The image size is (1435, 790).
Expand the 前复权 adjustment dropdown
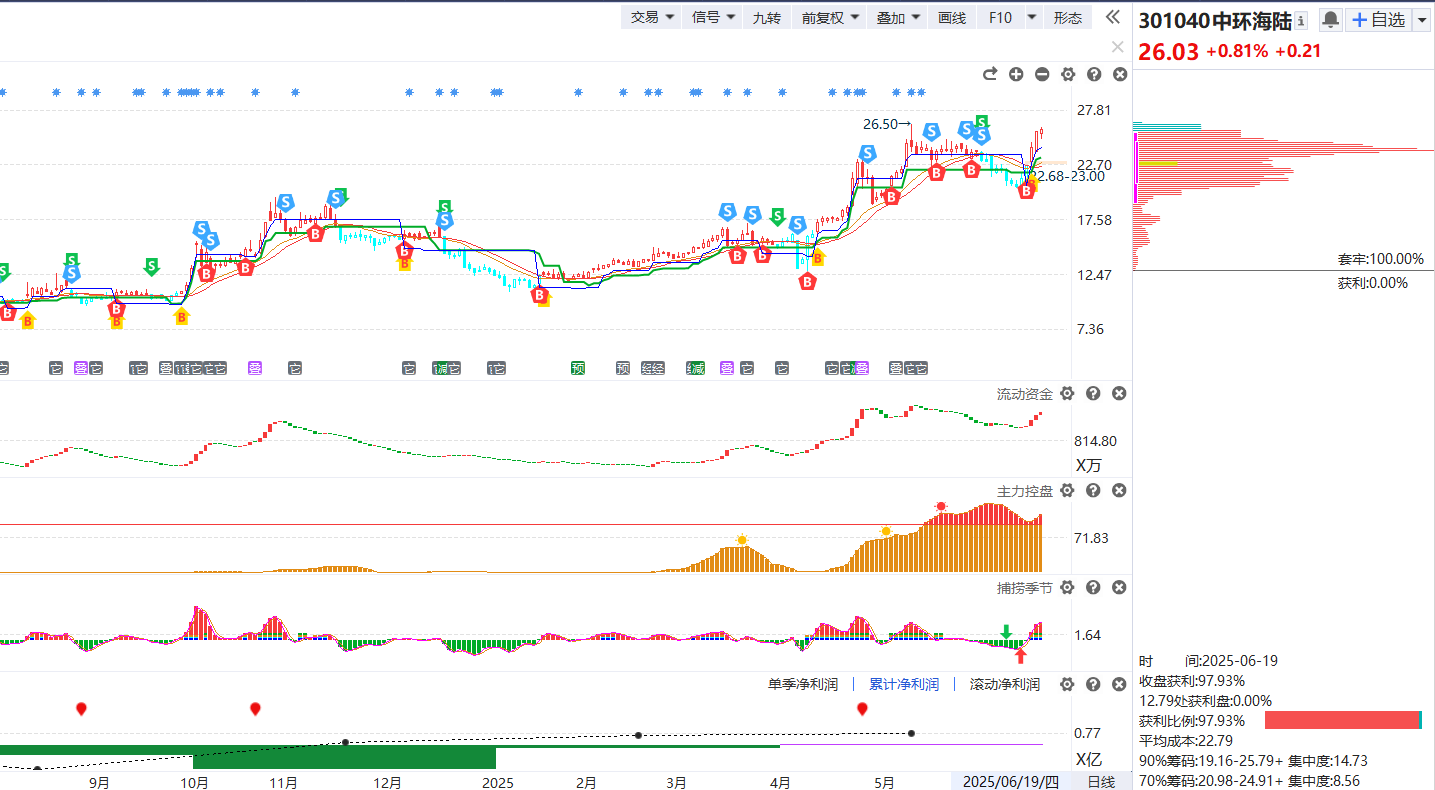coord(829,17)
